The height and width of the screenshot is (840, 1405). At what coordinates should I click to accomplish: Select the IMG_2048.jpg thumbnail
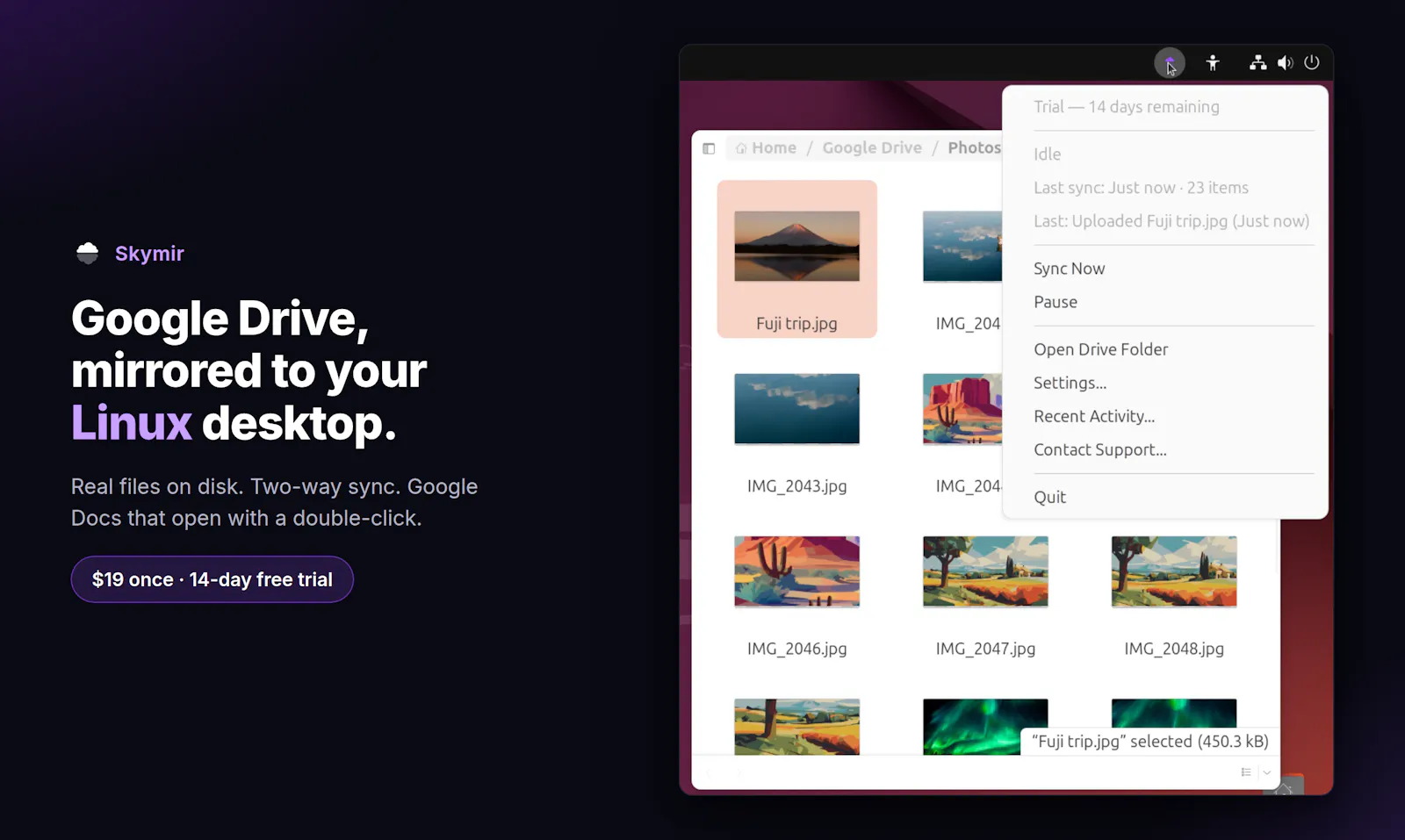pyautogui.click(x=1174, y=571)
